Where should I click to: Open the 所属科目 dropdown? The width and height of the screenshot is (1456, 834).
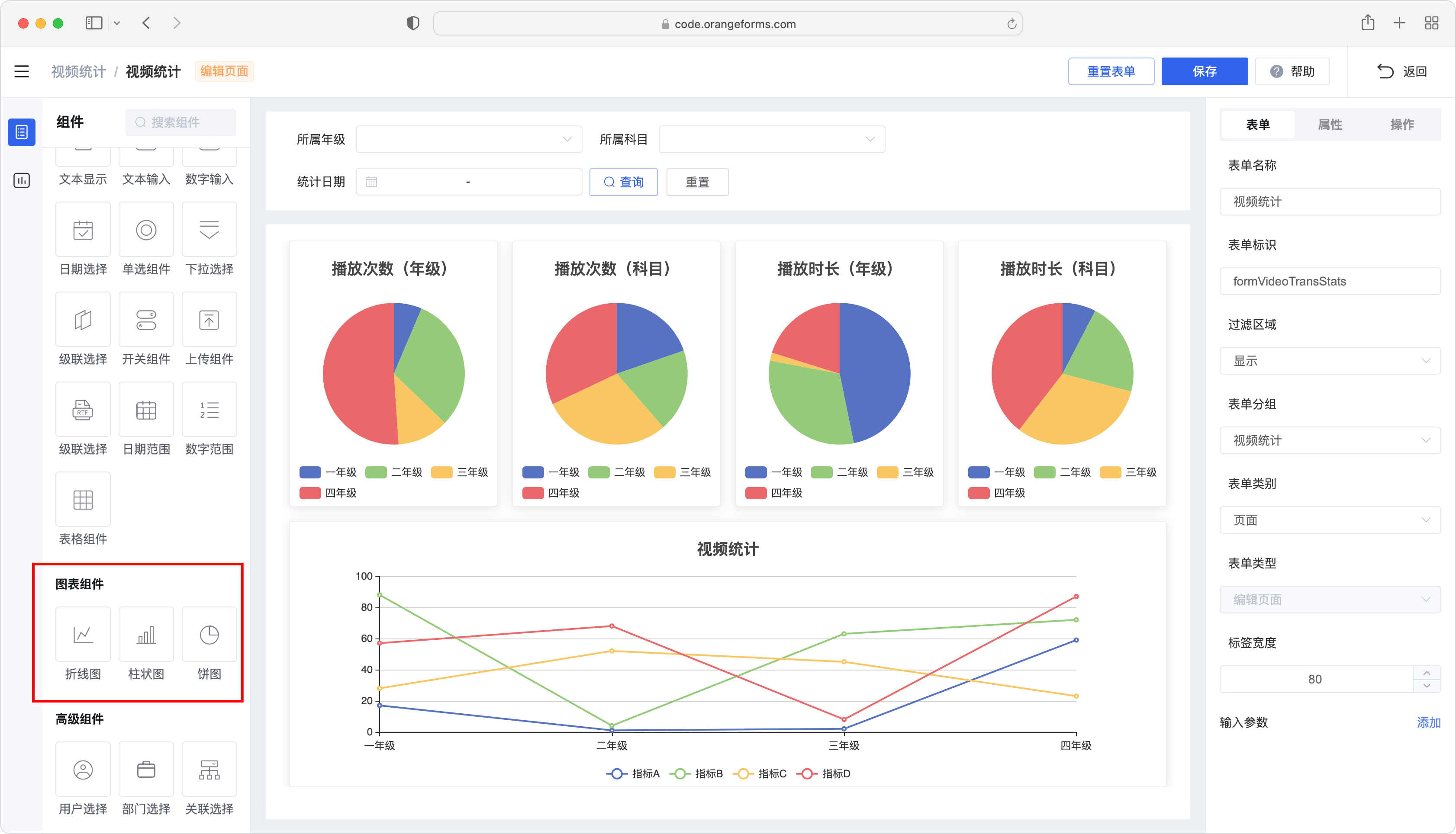pyautogui.click(x=772, y=139)
